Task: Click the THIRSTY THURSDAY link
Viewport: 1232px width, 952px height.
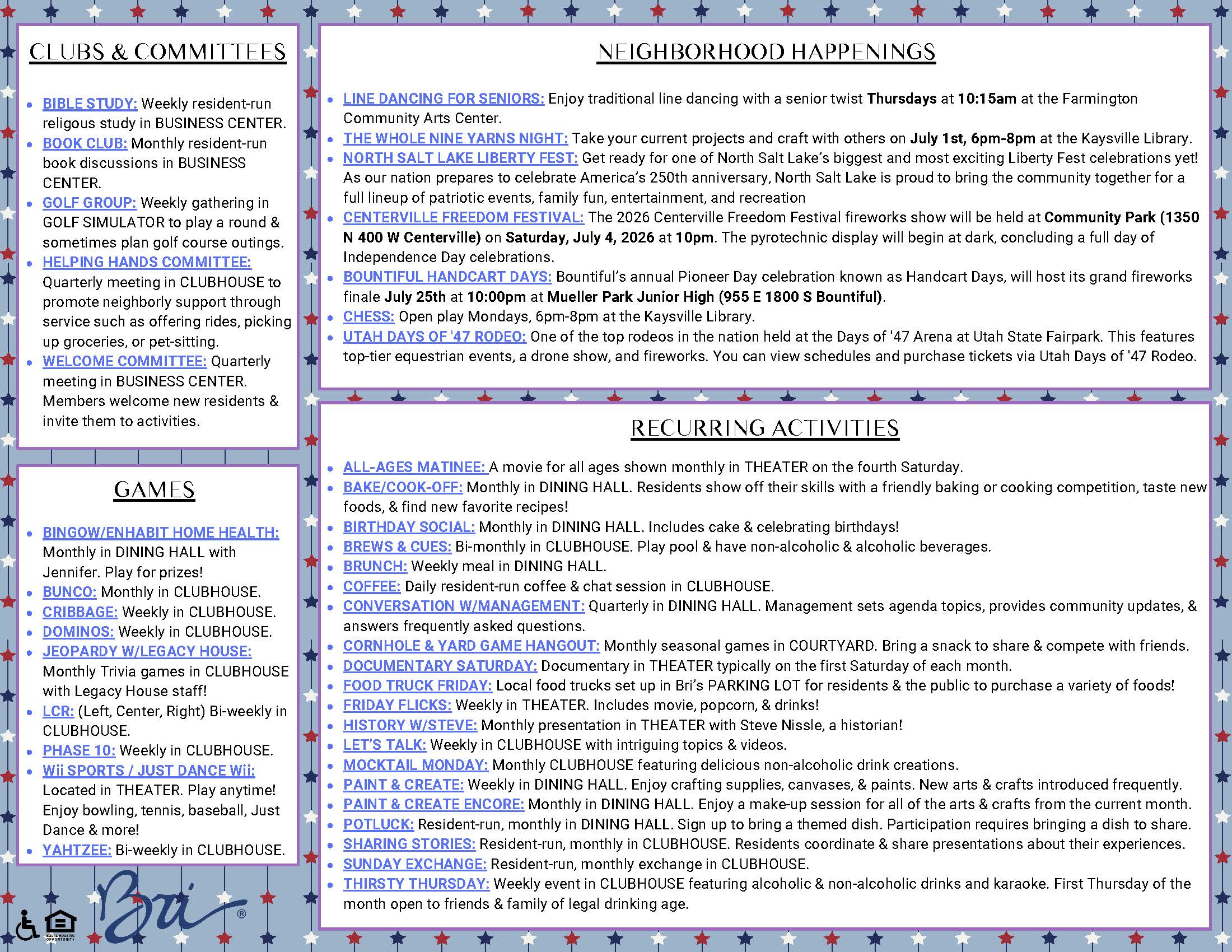Action: coord(416,884)
